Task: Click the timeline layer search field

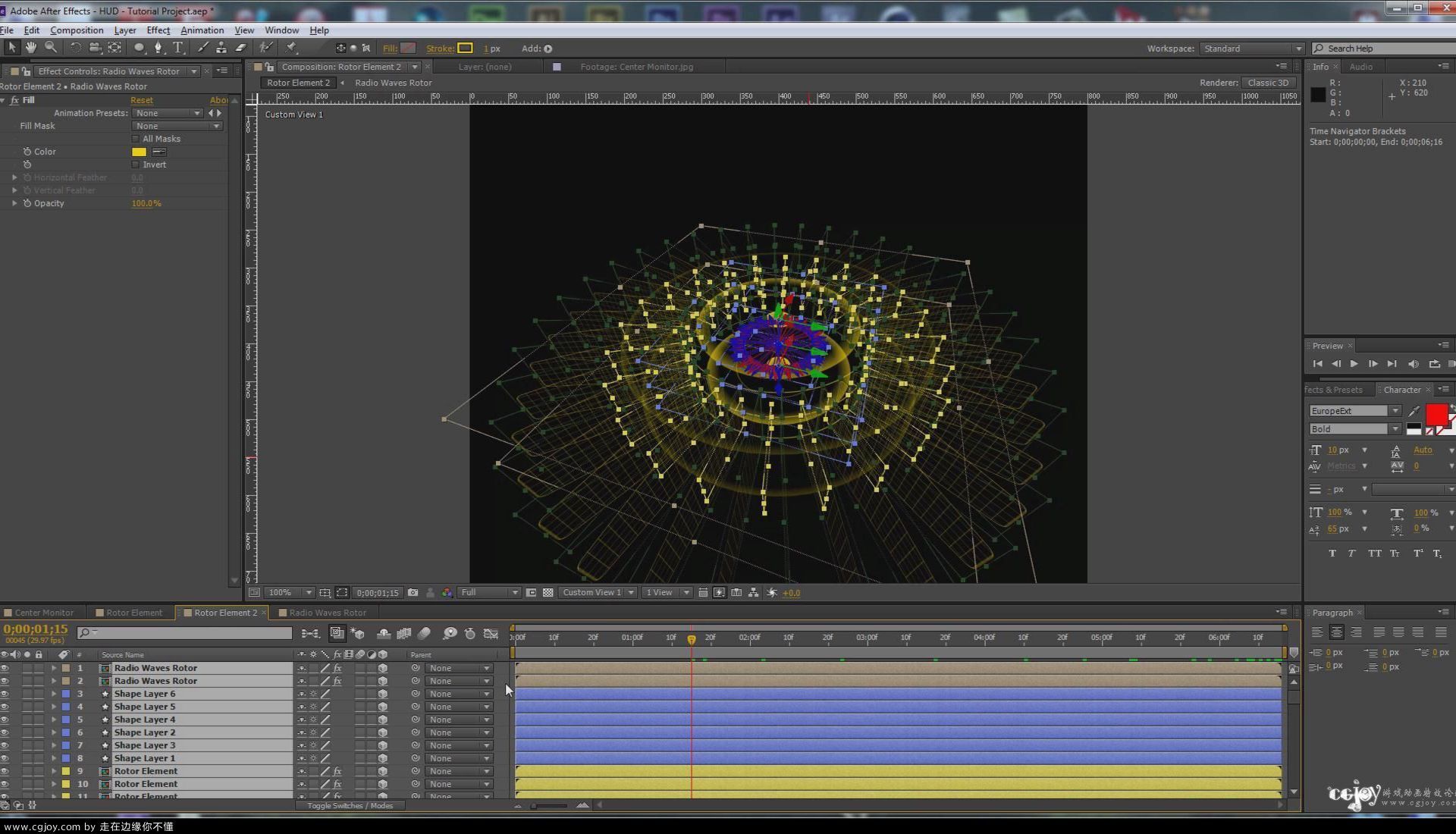Action: pyautogui.click(x=184, y=633)
